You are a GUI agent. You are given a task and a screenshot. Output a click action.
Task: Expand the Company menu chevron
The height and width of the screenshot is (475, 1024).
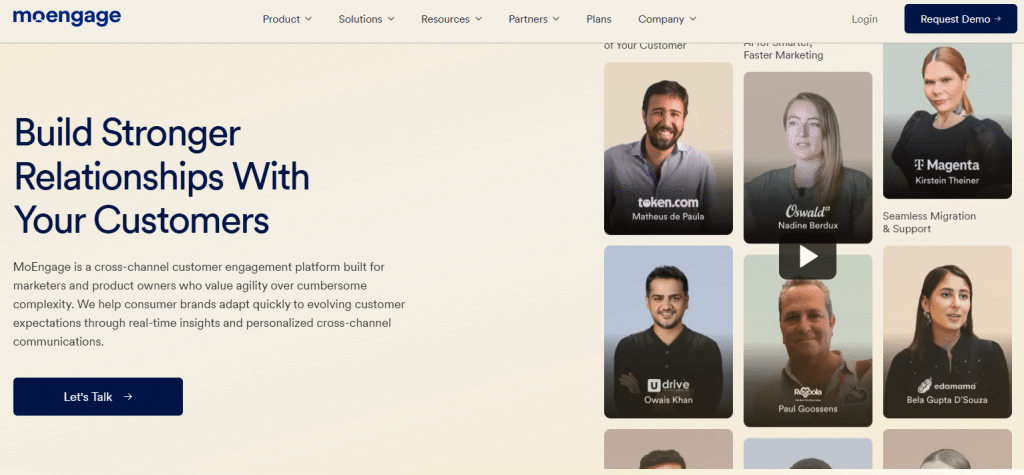tap(693, 19)
